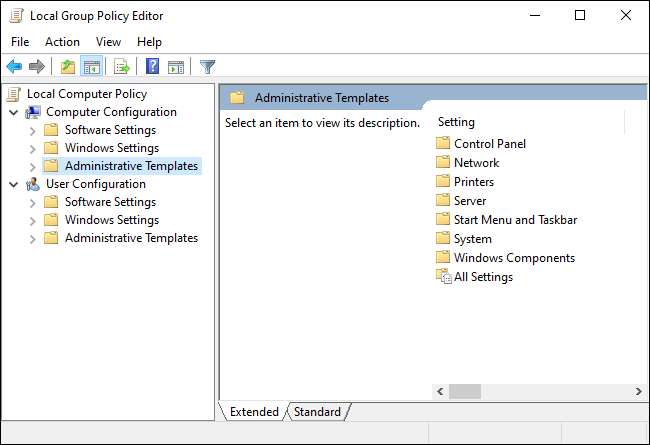The image size is (650, 445).
Task: Toggle the Show/Hide Action Pane icon
Action: point(176,67)
